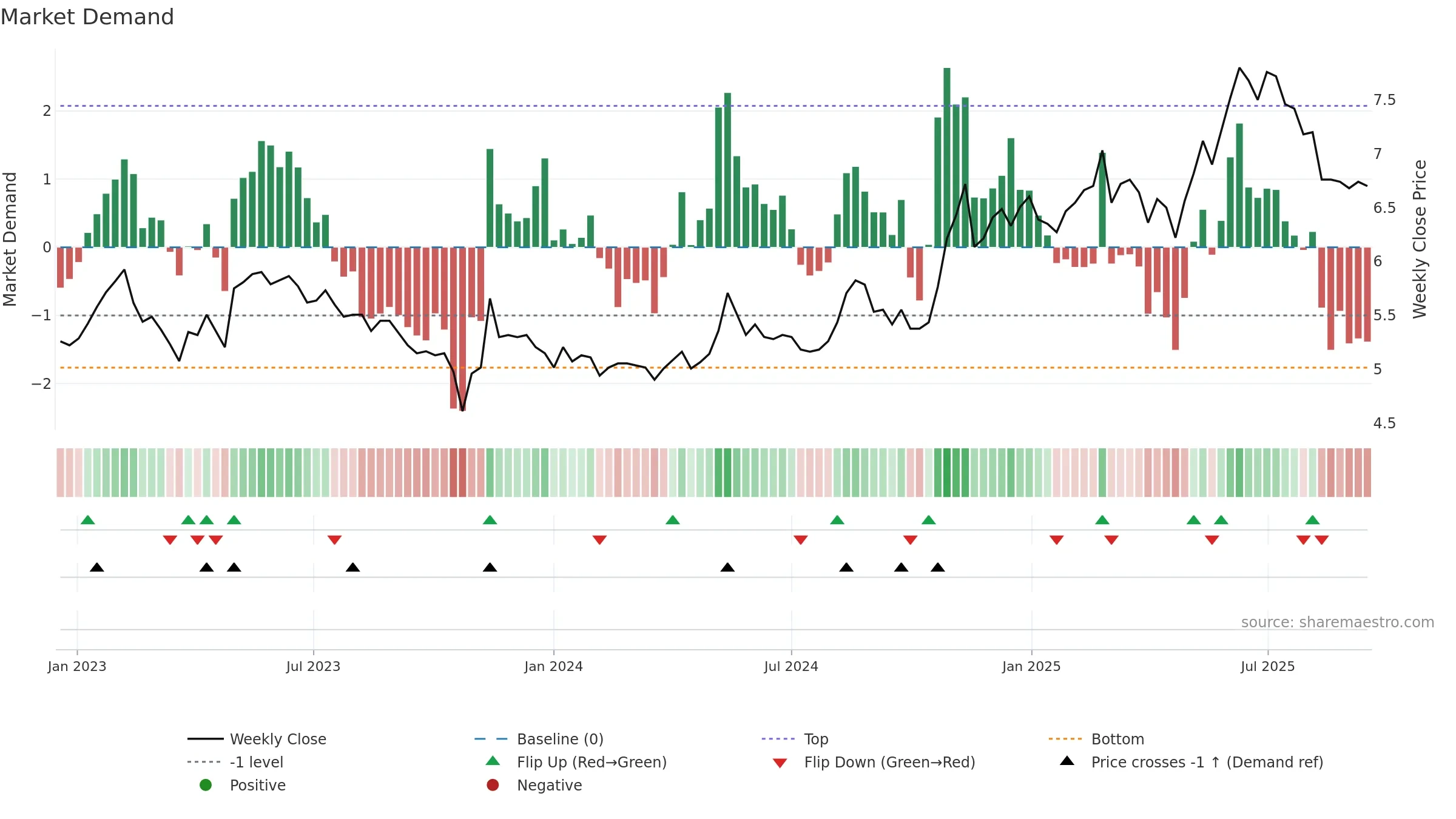Screen dimensions: 1456x819
Task: Toggle the Negative legend entry
Action: point(534,785)
